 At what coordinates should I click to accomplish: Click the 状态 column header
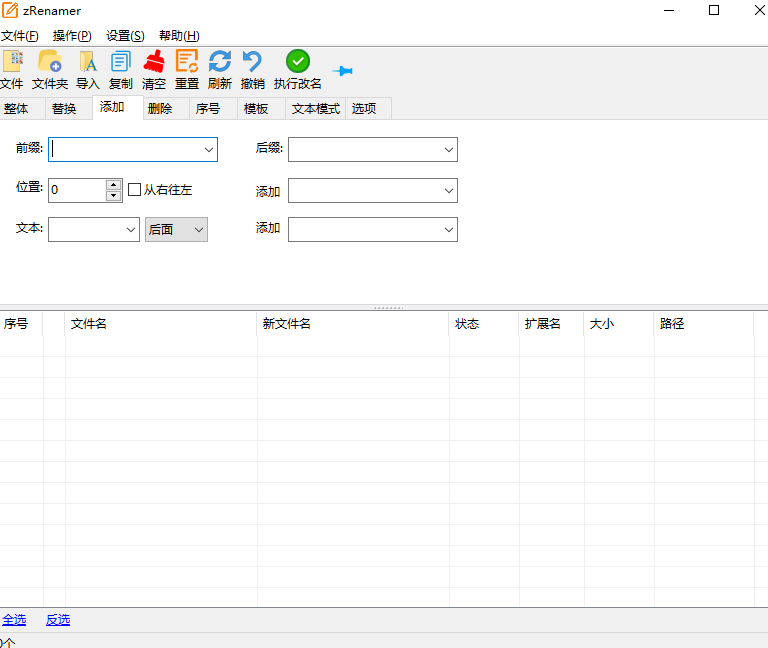(484, 324)
